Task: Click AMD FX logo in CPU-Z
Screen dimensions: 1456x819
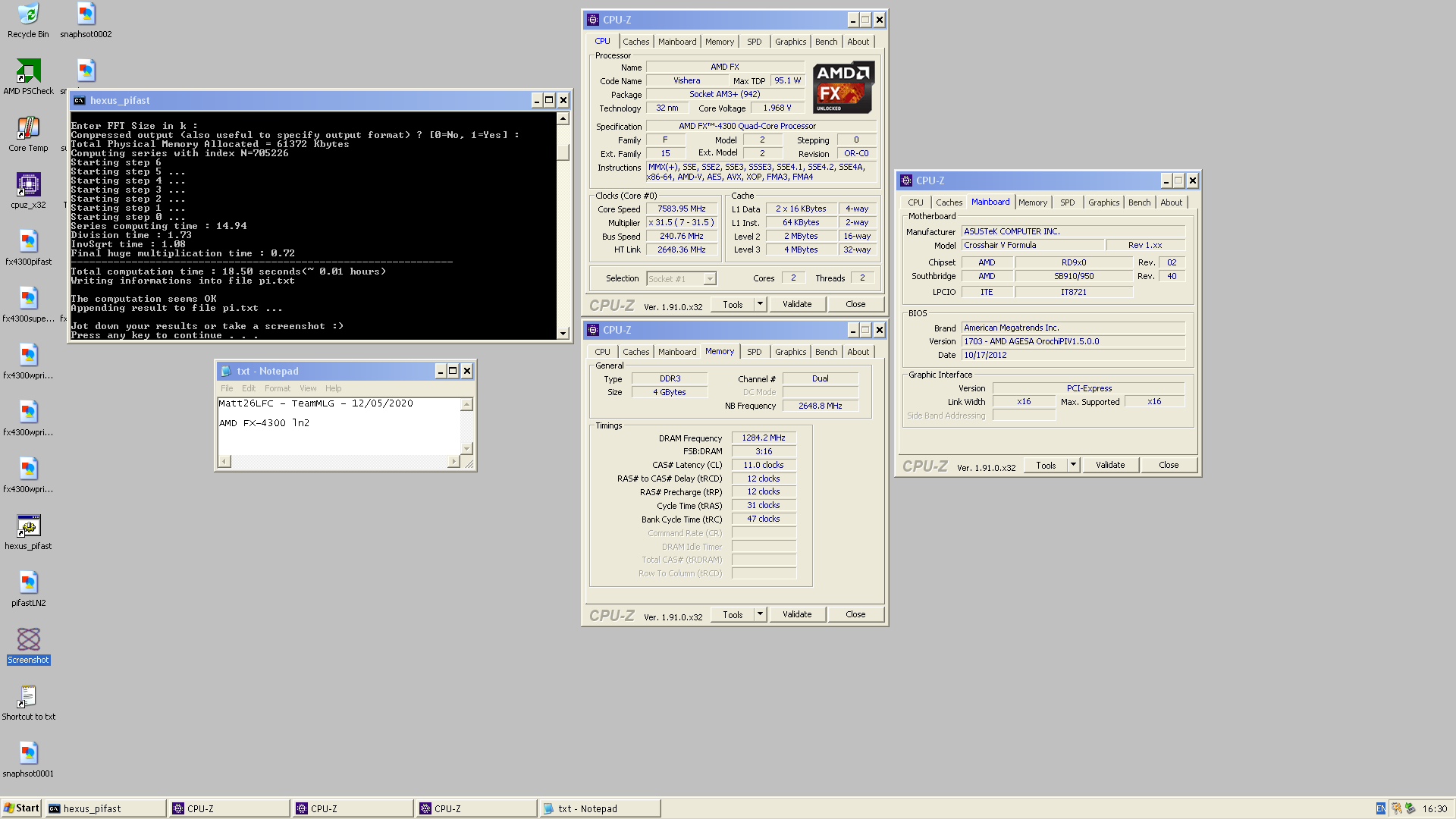Action: [x=843, y=88]
